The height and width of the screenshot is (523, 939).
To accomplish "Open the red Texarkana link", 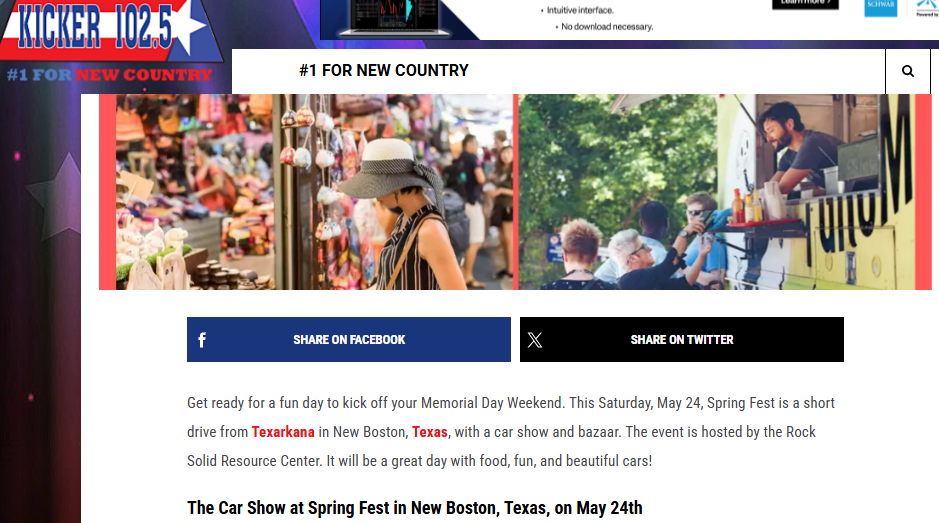I will click(283, 432).
